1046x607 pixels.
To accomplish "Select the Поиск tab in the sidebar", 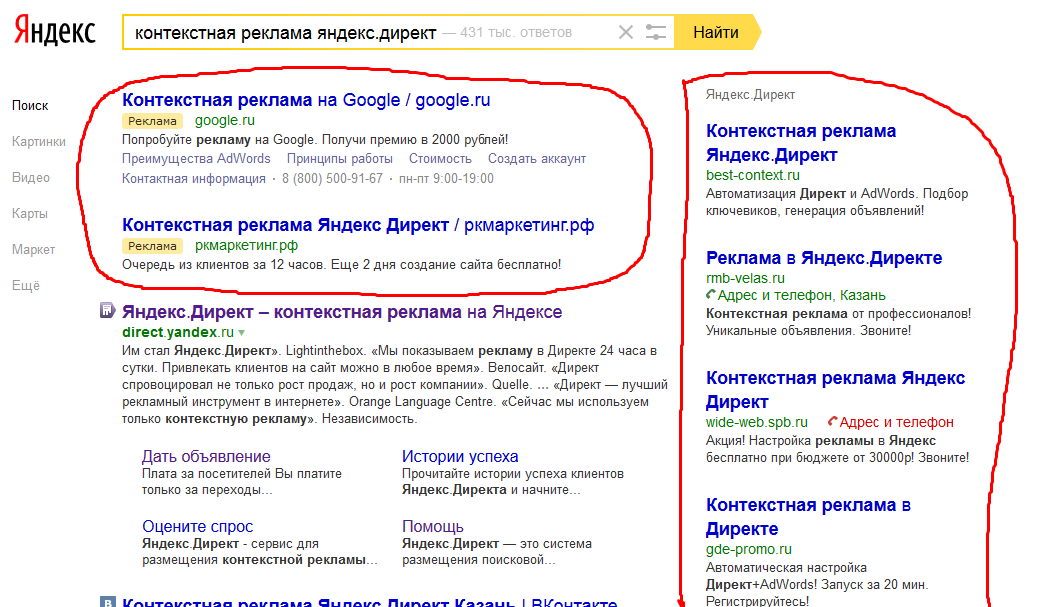I will pyautogui.click(x=30, y=105).
